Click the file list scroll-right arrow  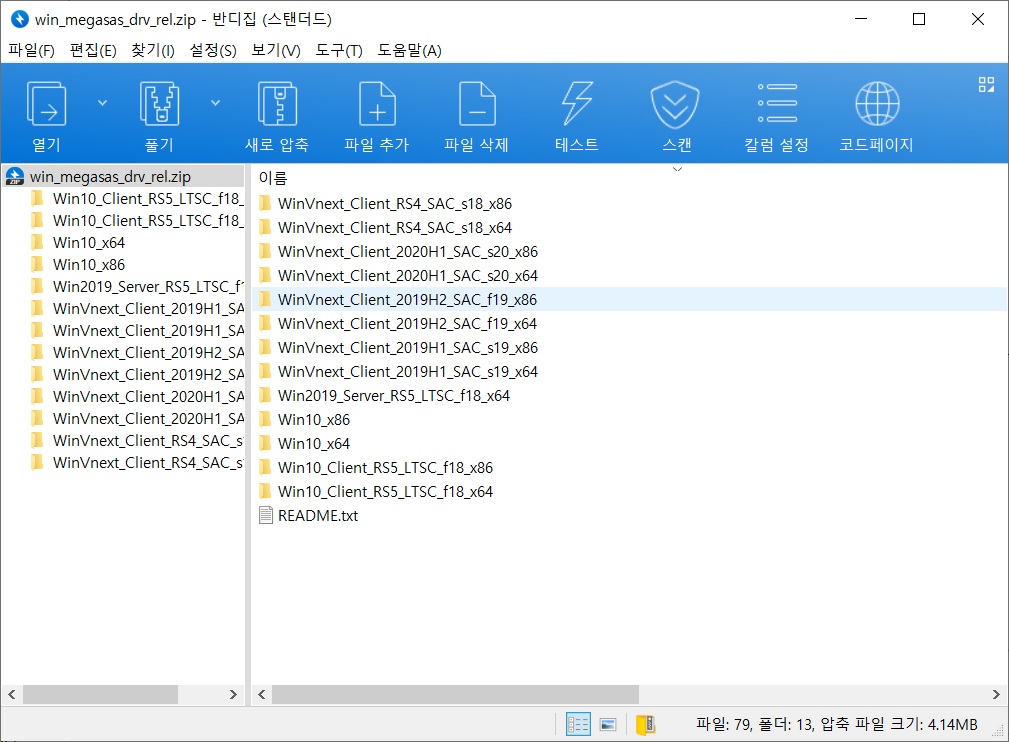pyautogui.click(x=996, y=694)
